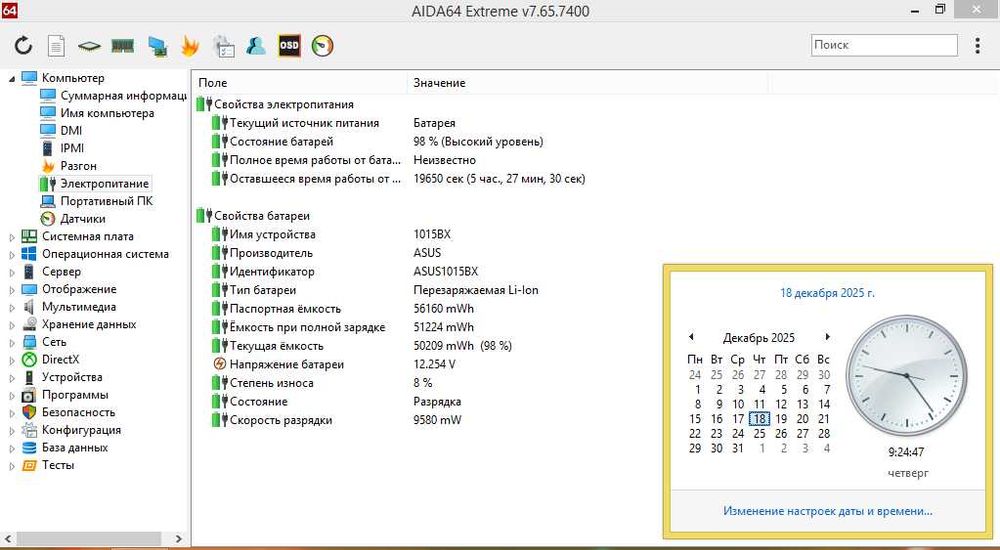Select the Скорость разрядки row
The width and height of the screenshot is (1000, 550).
pyautogui.click(x=281, y=420)
